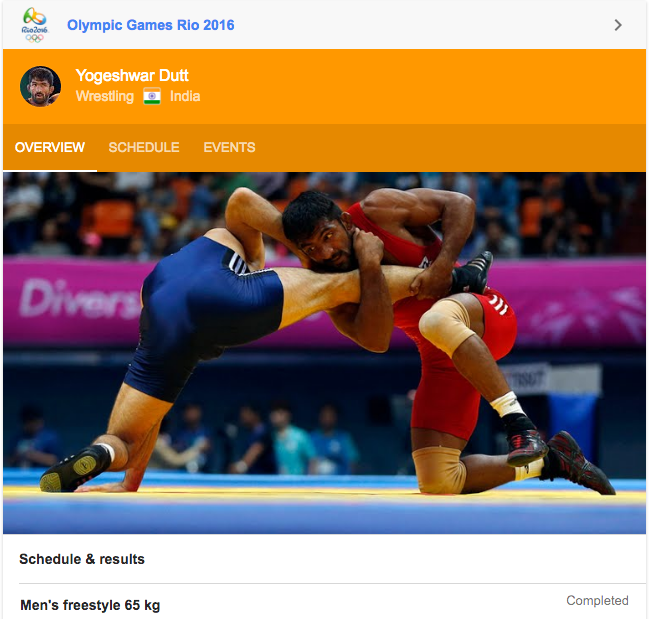The image size is (651, 619).
Task: Select the Yogeshwar Dutt name heading
Action: (x=132, y=76)
